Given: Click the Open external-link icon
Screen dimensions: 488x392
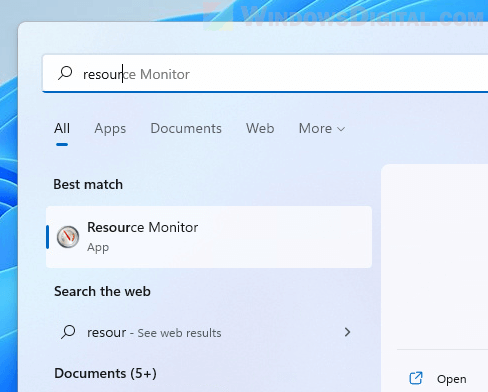Looking at the screenshot, I should pos(416,378).
